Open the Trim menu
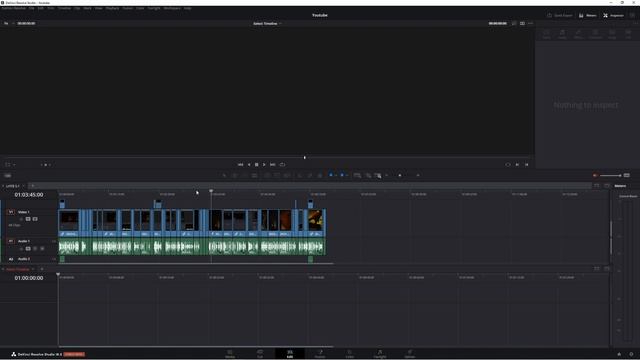 click(x=51, y=8)
